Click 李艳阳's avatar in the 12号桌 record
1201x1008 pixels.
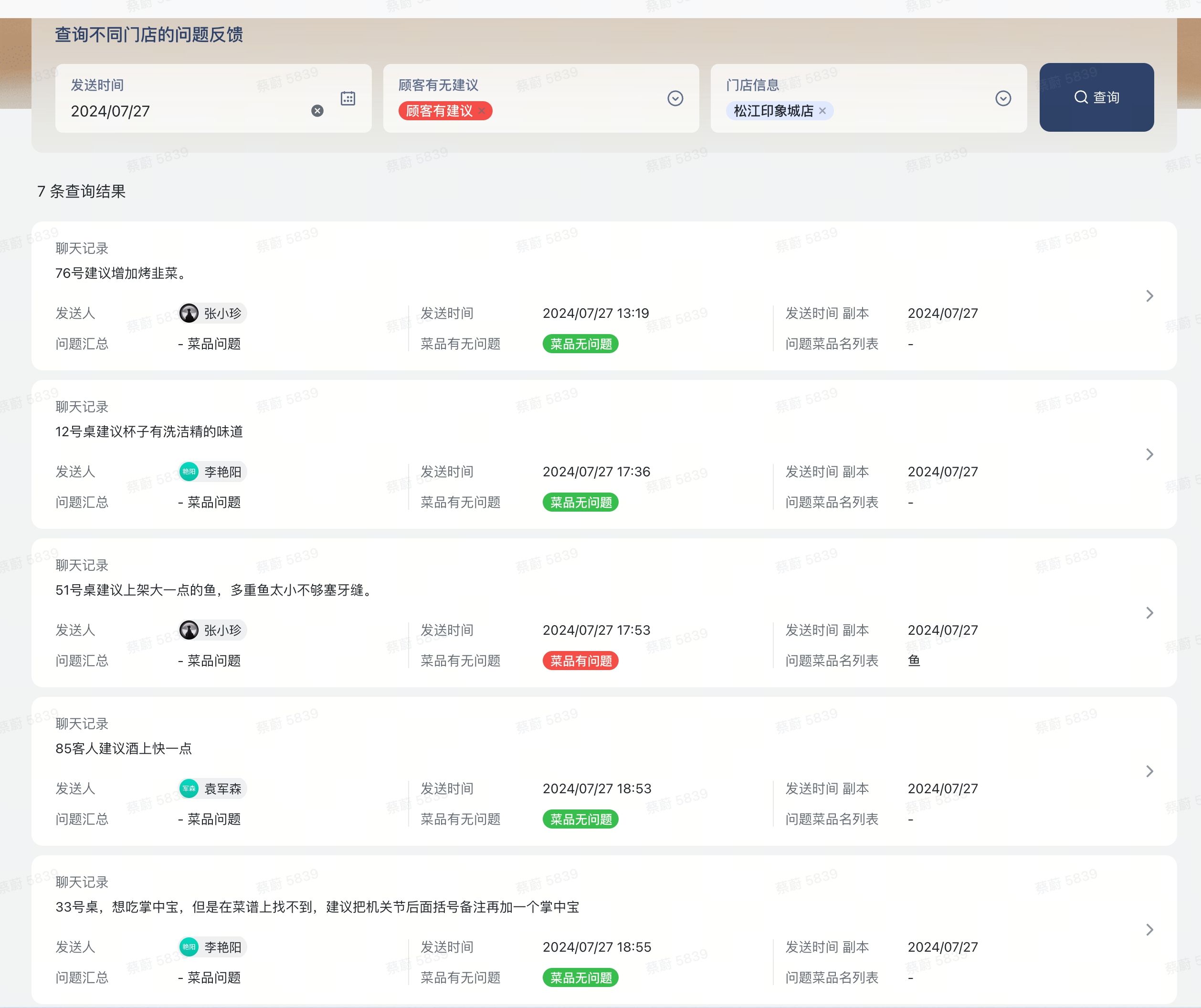190,471
